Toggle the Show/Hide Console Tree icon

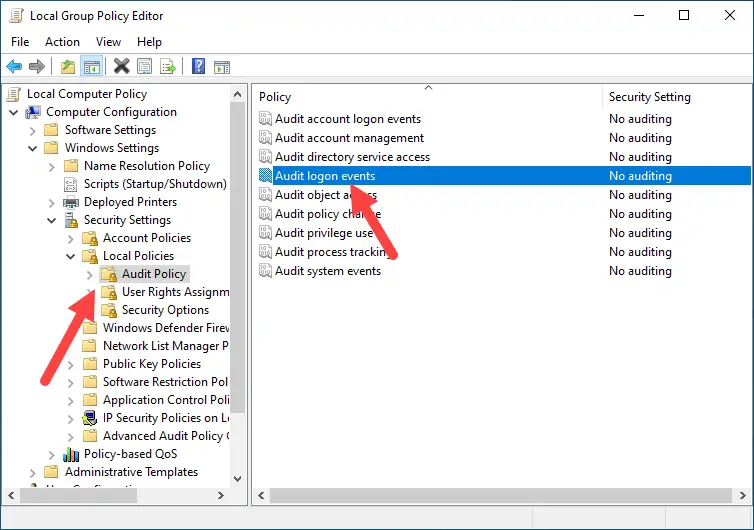pos(91,66)
